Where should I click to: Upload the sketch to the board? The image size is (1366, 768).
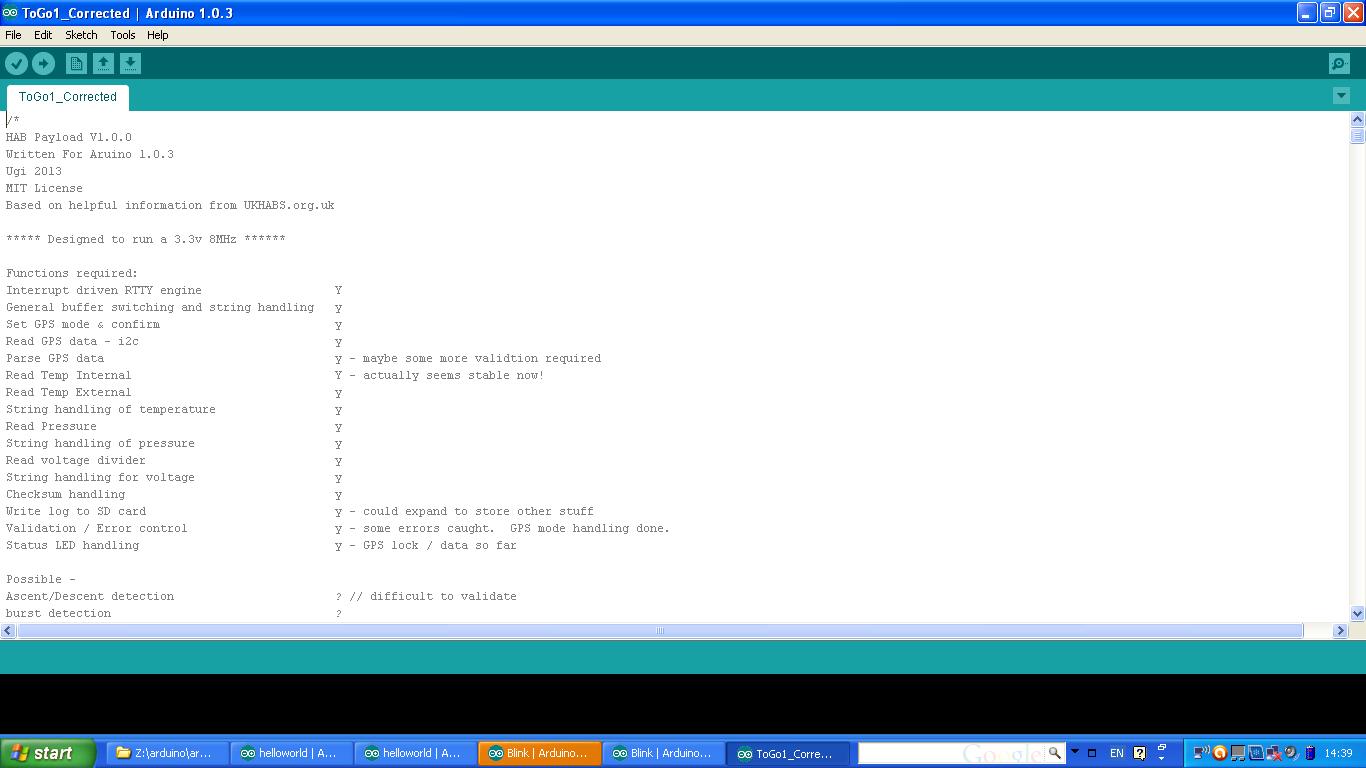pyautogui.click(x=43, y=63)
